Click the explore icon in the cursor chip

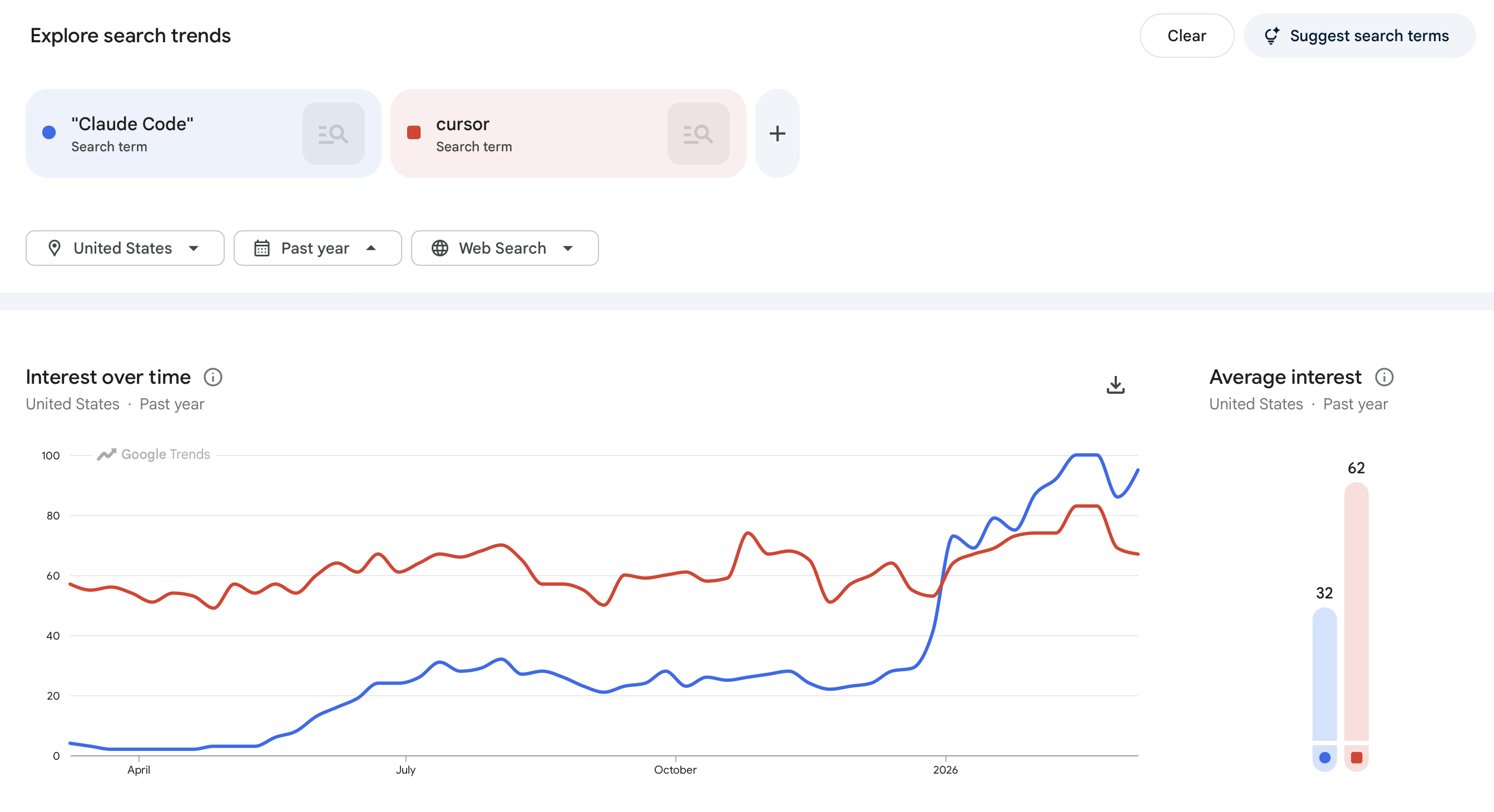699,133
